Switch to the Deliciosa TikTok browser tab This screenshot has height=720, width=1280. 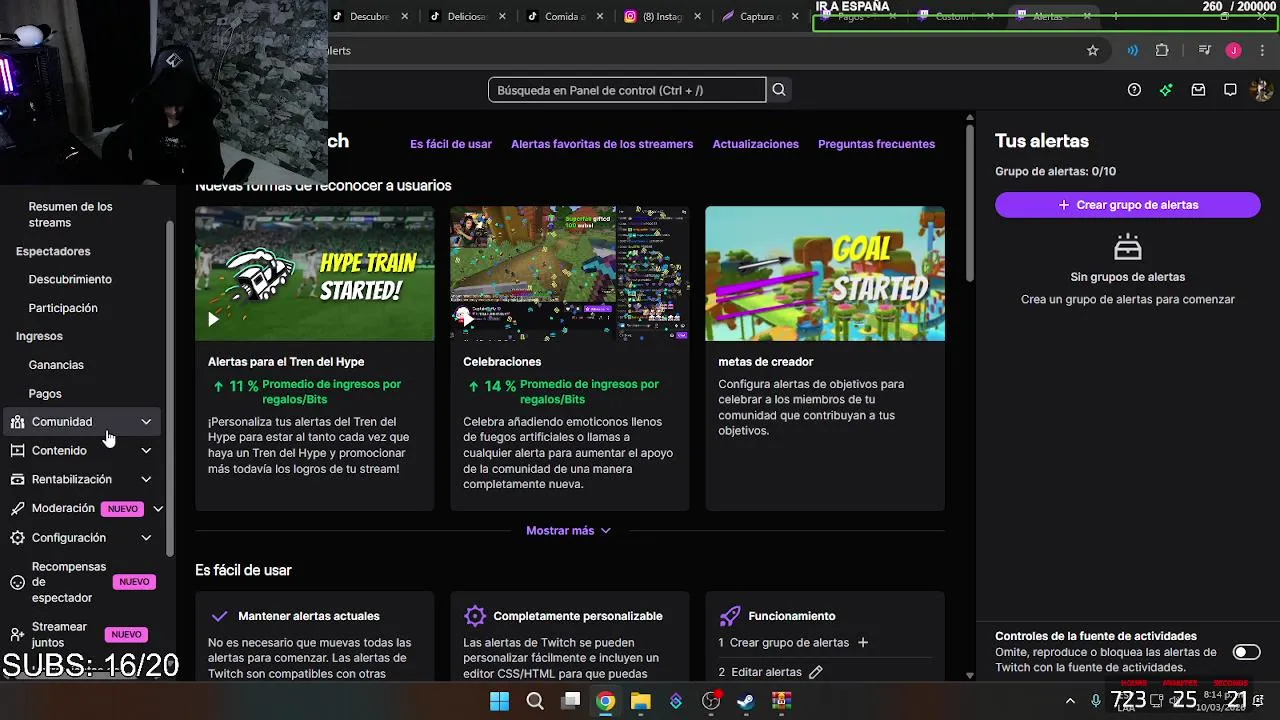click(468, 16)
